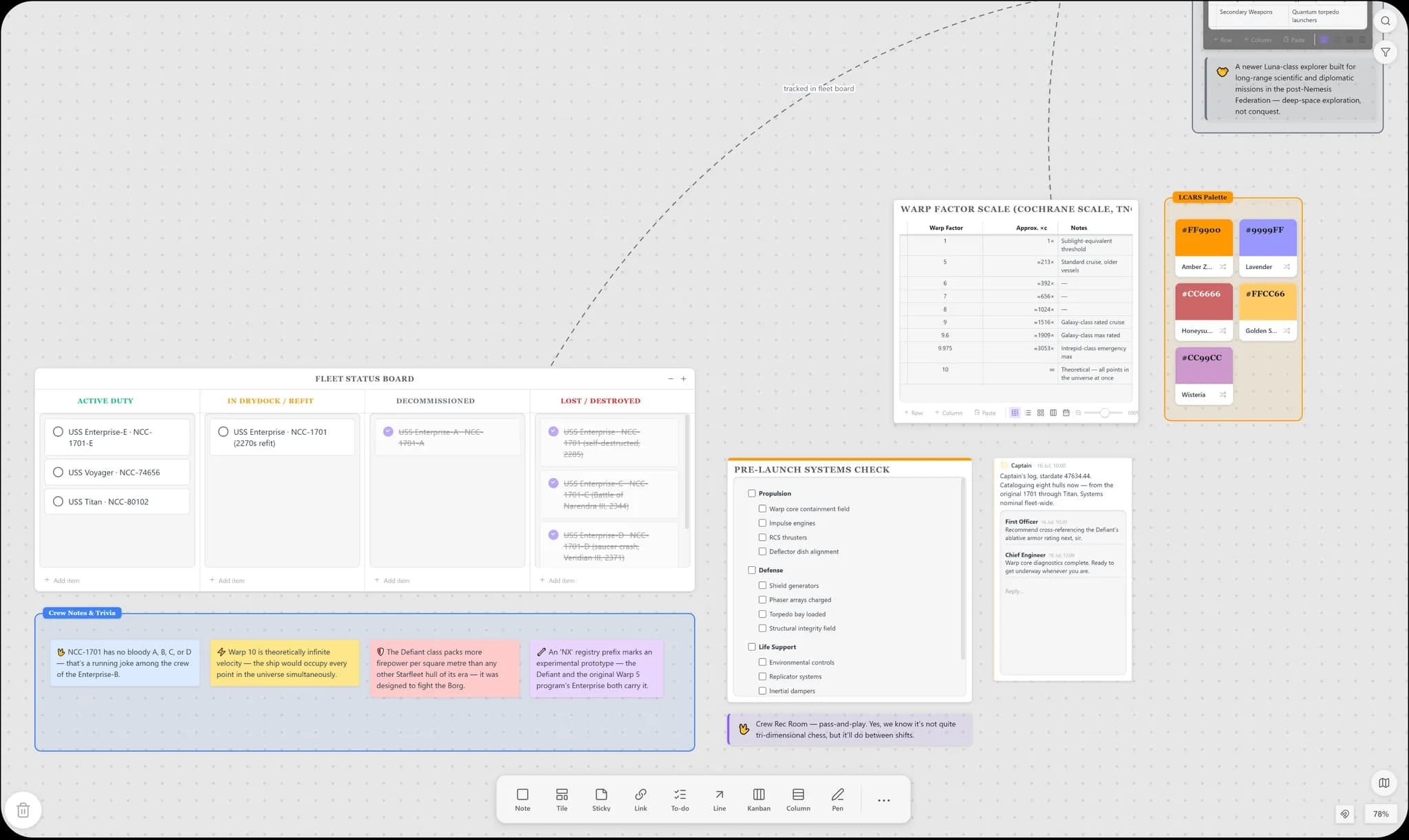Add item to Active Duty column
The image size is (1409, 840).
coord(62,581)
